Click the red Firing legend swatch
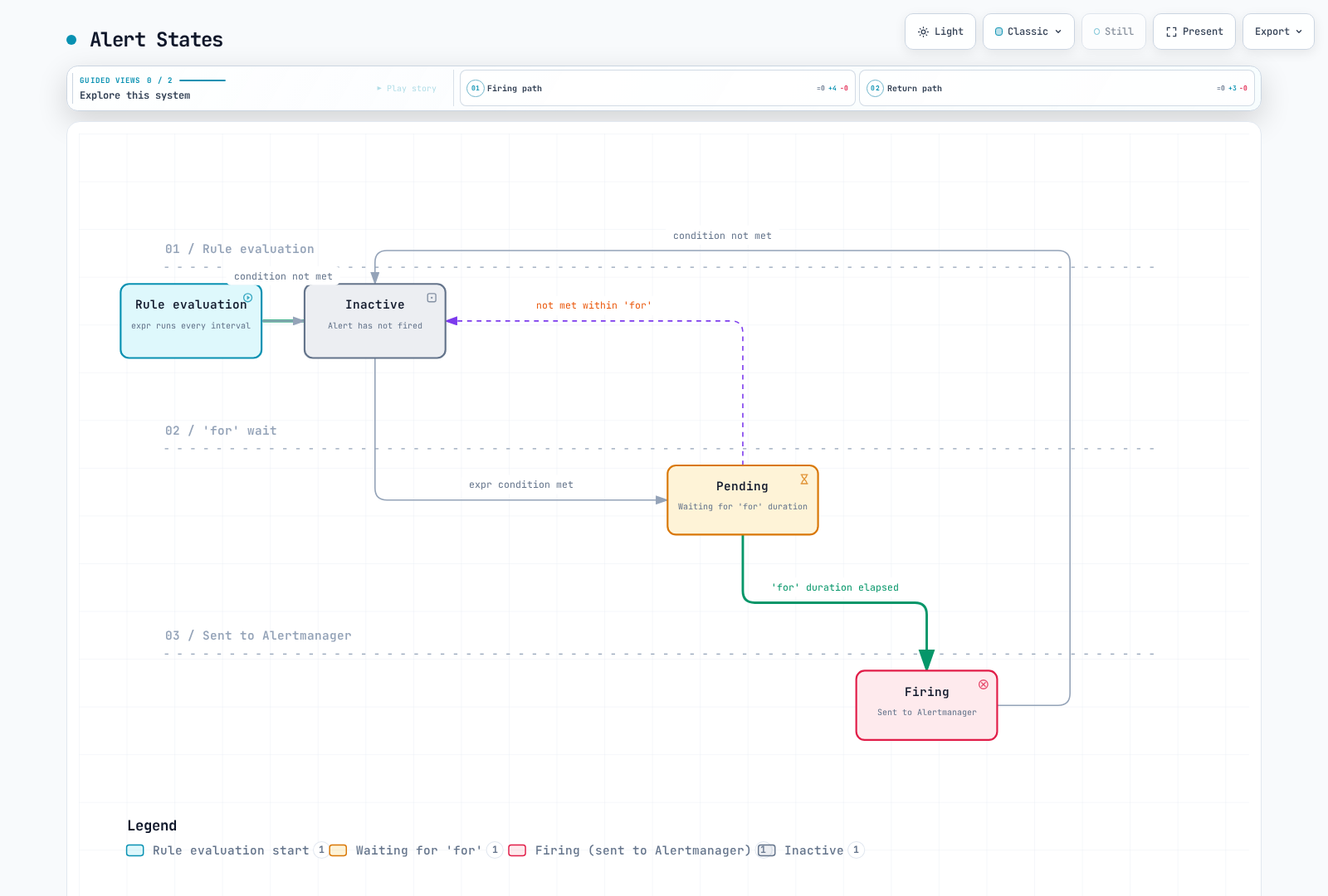Screen dimensions: 1328x896 517,850
